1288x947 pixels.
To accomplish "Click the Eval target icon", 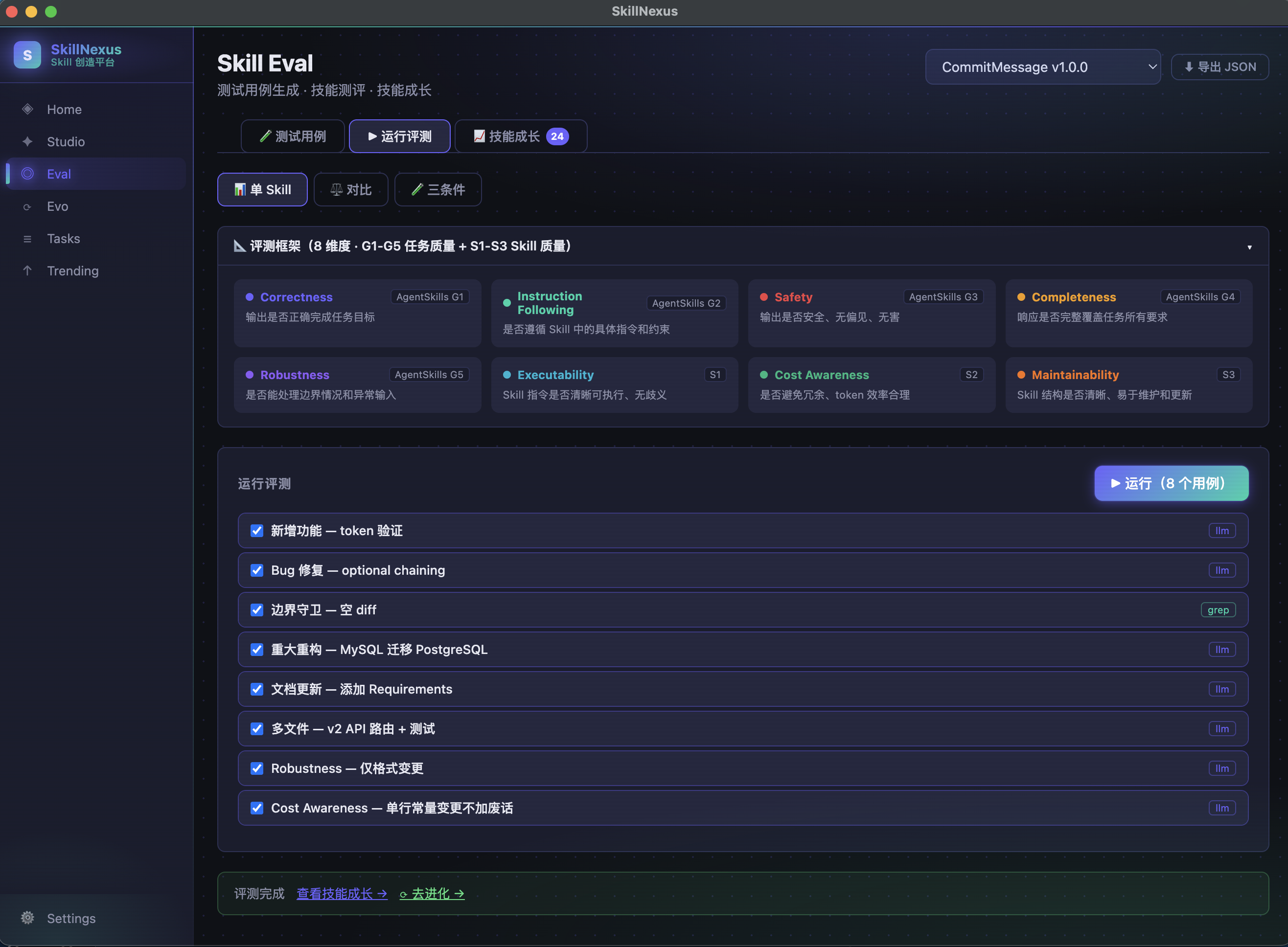I will (x=27, y=174).
